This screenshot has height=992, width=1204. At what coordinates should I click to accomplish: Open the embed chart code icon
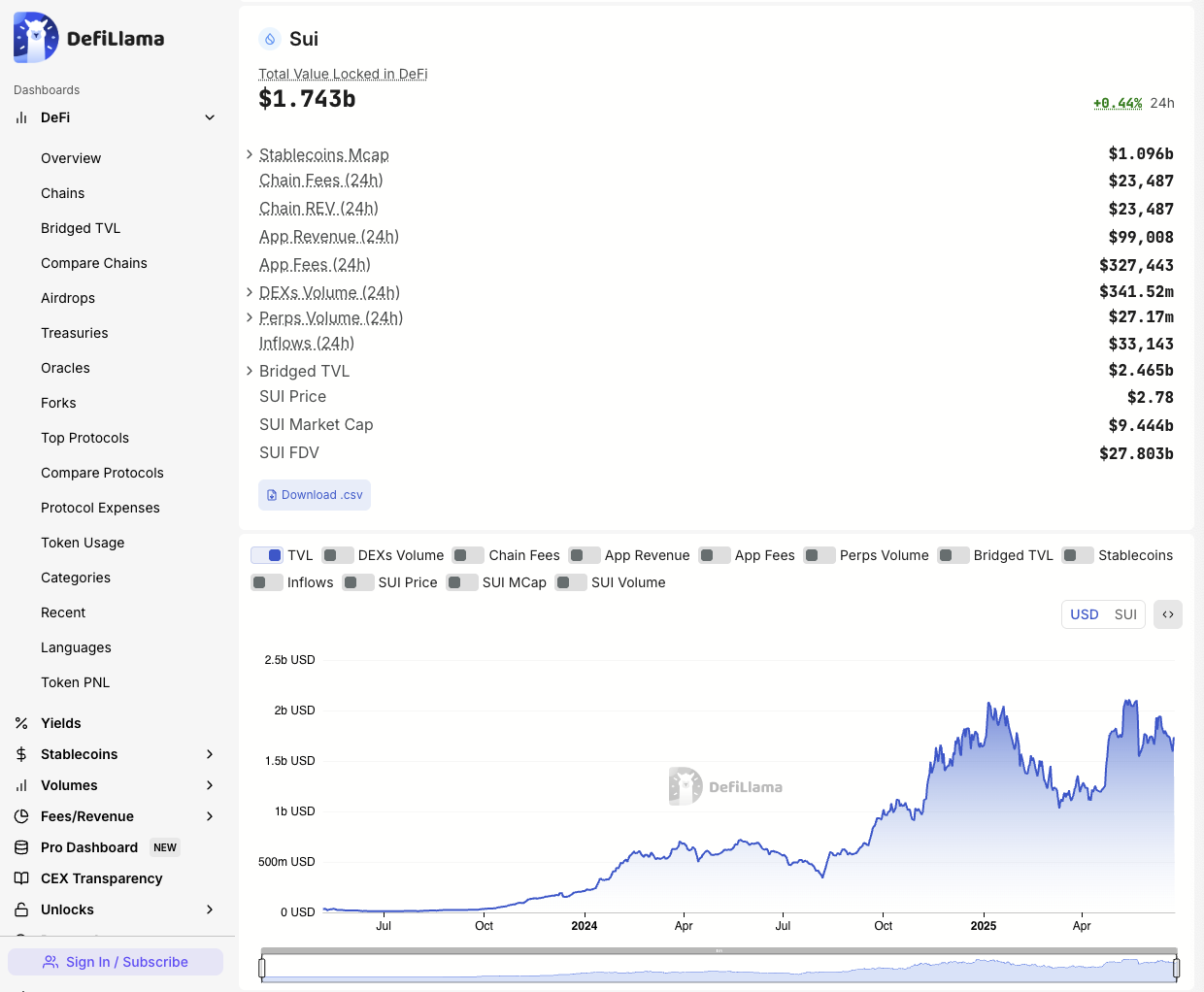(x=1168, y=614)
